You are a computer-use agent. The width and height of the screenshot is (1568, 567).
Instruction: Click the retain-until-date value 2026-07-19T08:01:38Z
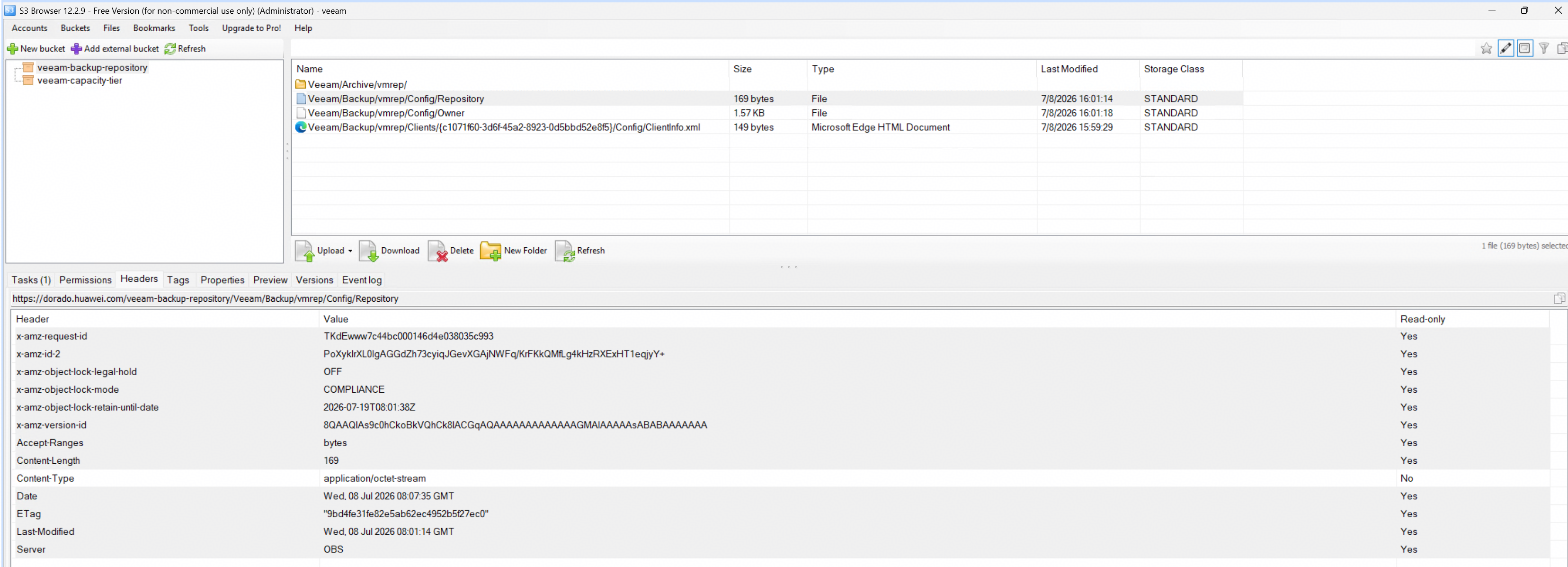369,407
